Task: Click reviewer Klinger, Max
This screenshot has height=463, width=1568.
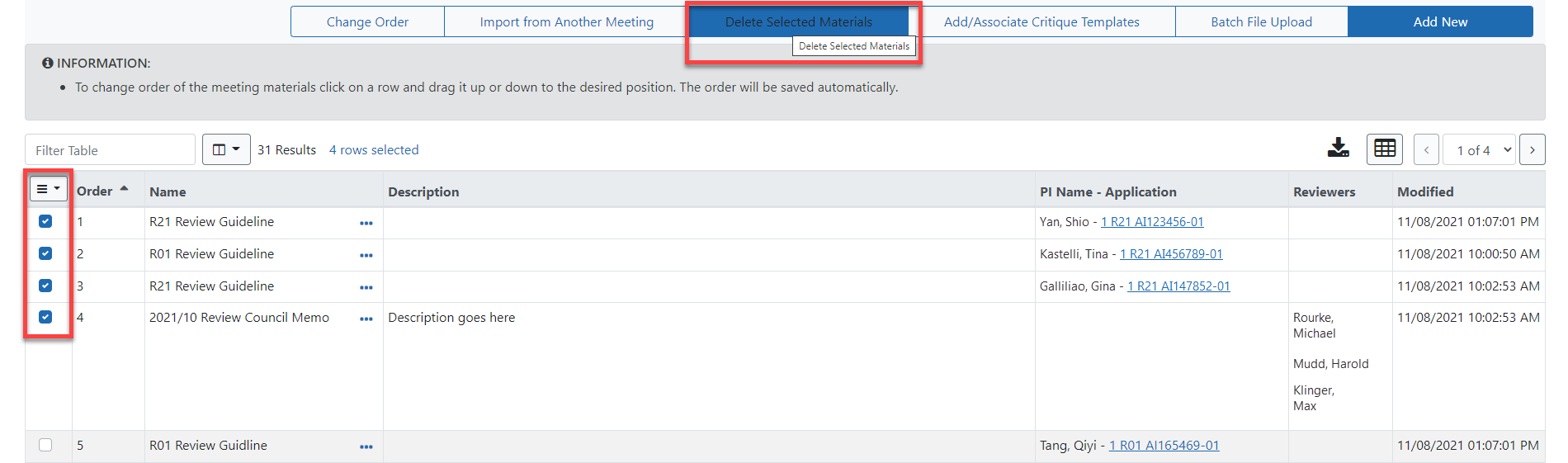Action: pyautogui.click(x=1314, y=398)
